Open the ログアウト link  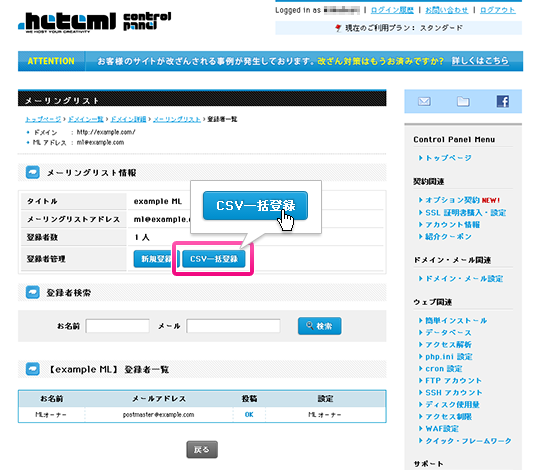[x=497, y=10]
